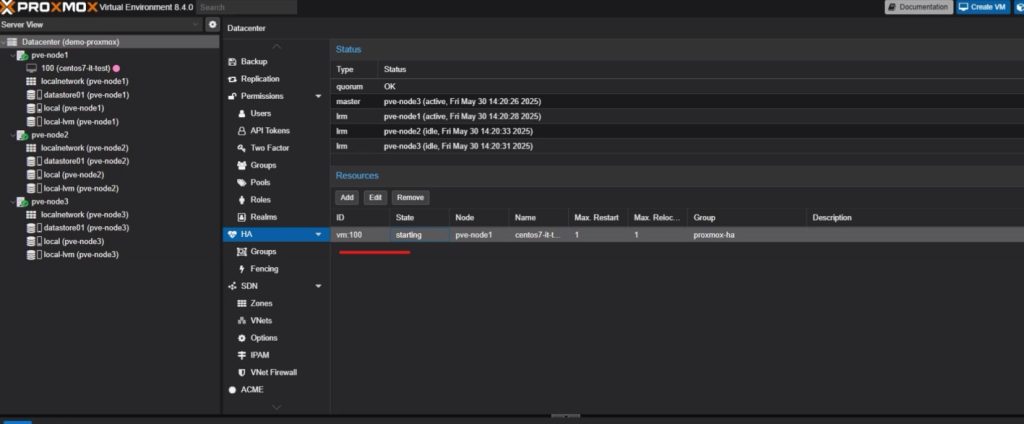Click the Replication arrows icon
This screenshot has width=1024, height=424.
tap(232, 79)
